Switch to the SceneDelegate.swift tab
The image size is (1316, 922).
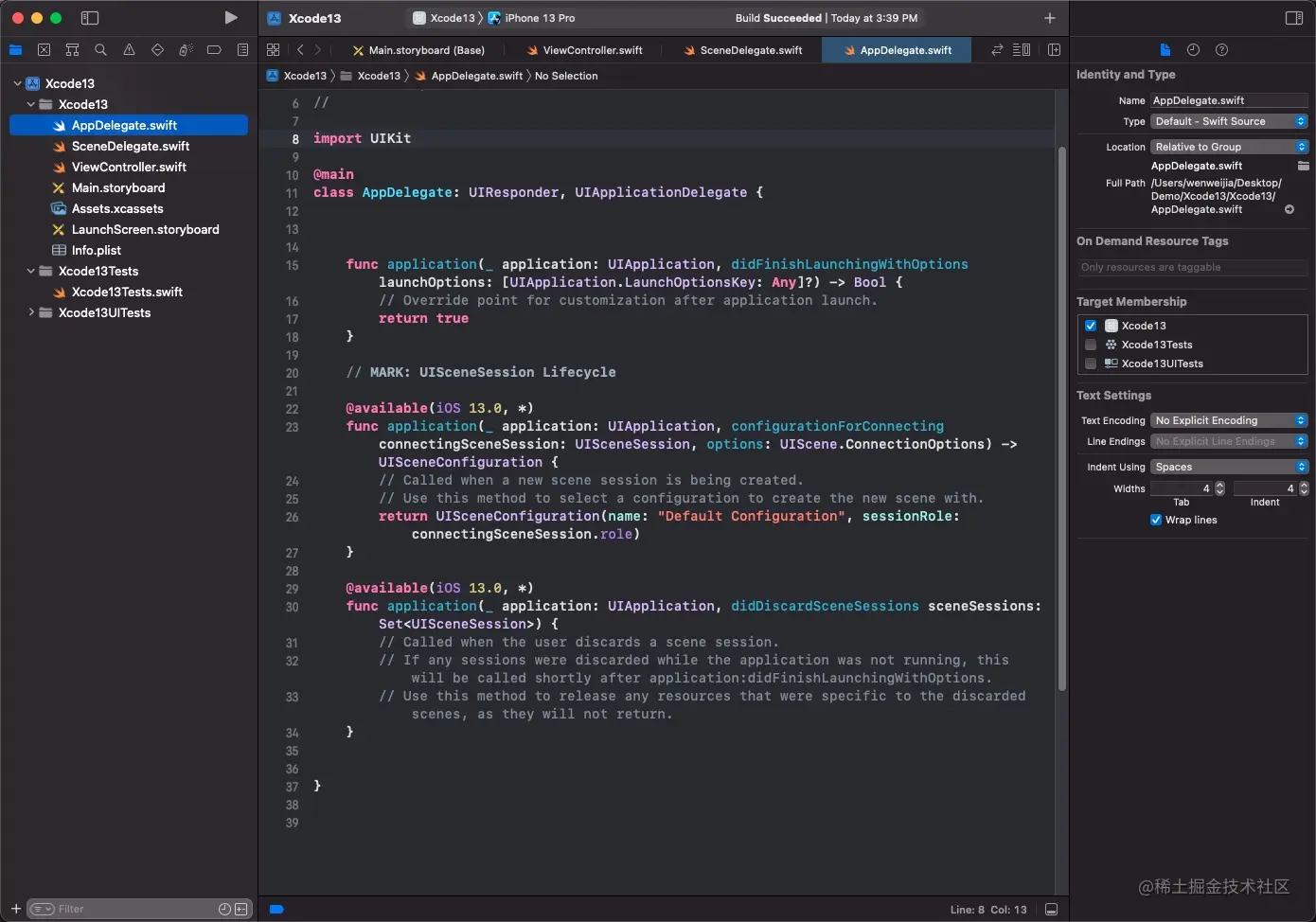(x=751, y=50)
